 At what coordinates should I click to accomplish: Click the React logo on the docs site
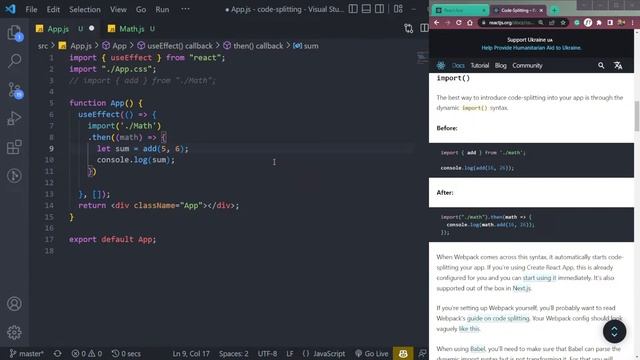tap(441, 65)
